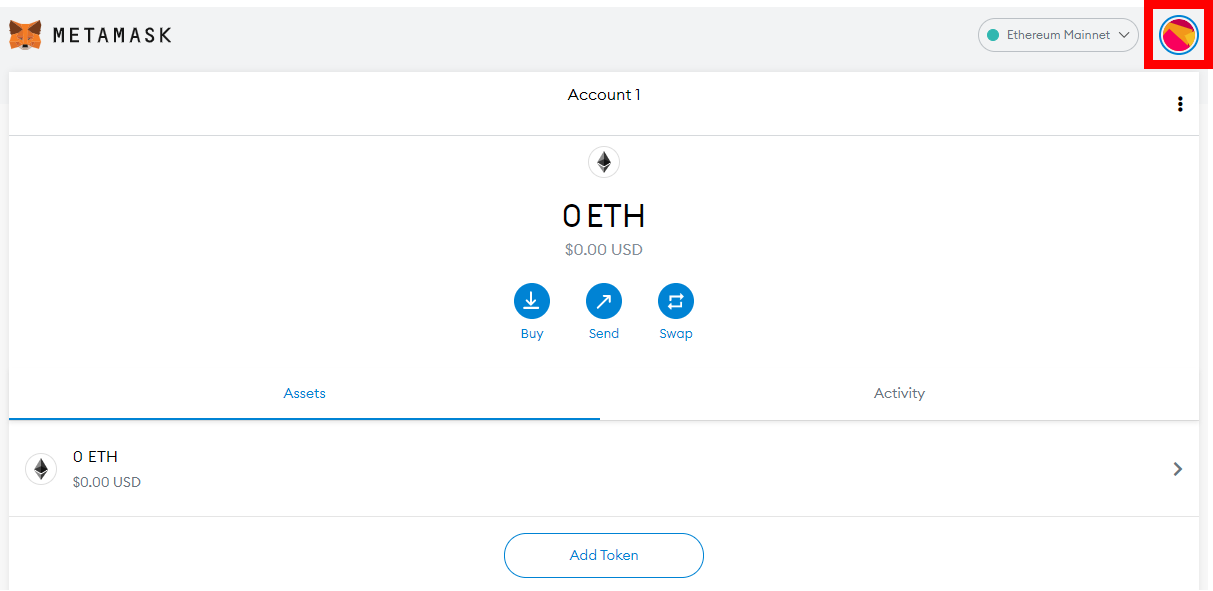Click the green network status dot
The width and height of the screenshot is (1213, 591).
coord(993,35)
